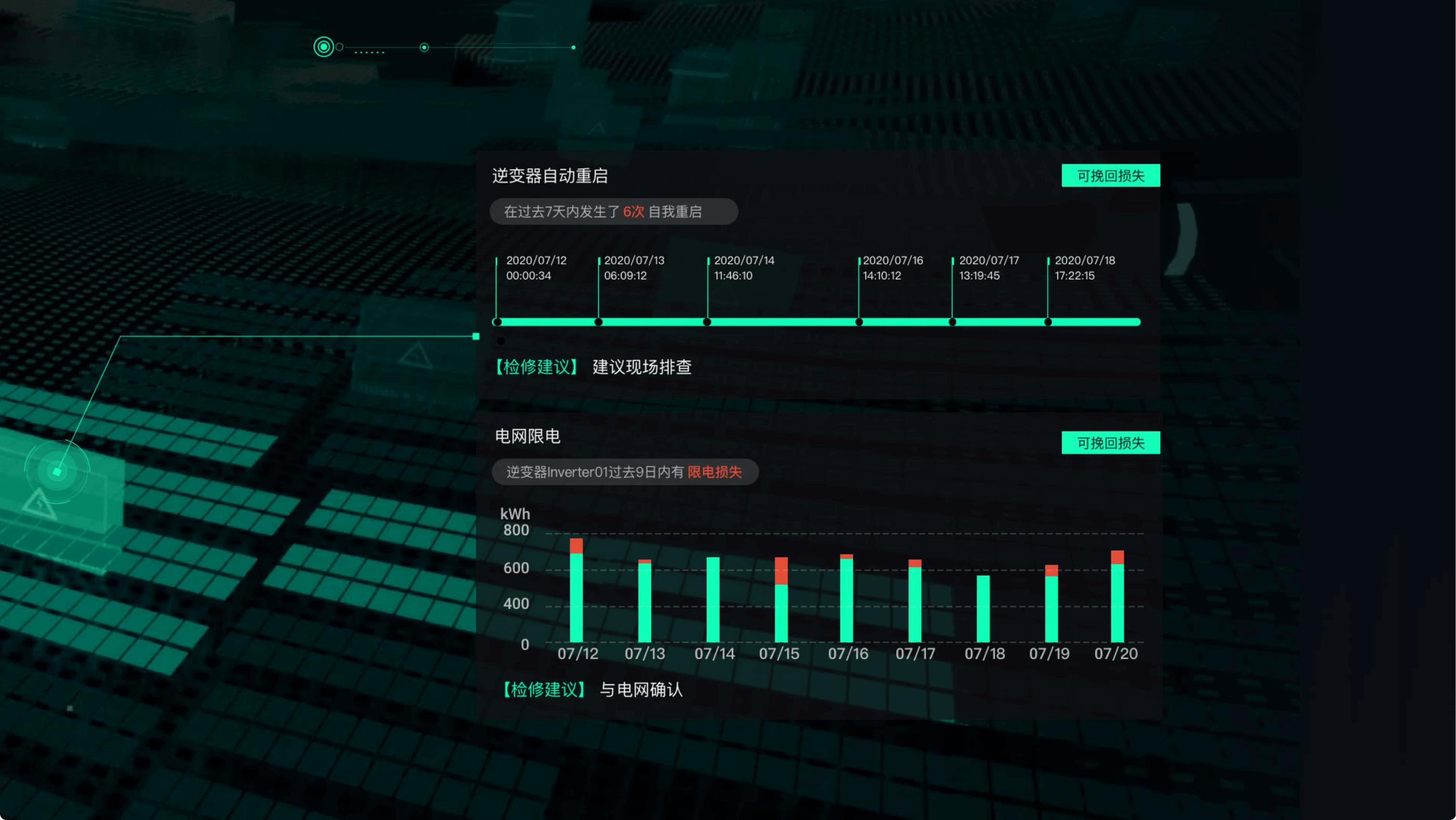Click the red loss segment on 07/15 bar
Viewport: 1456px width, 820px height.
[781, 571]
